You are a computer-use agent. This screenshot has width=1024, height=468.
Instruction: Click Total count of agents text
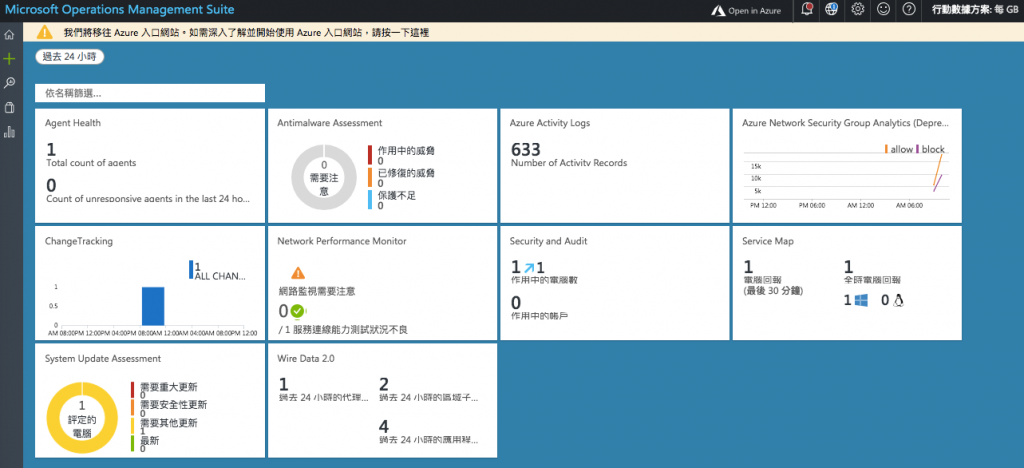click(91, 163)
